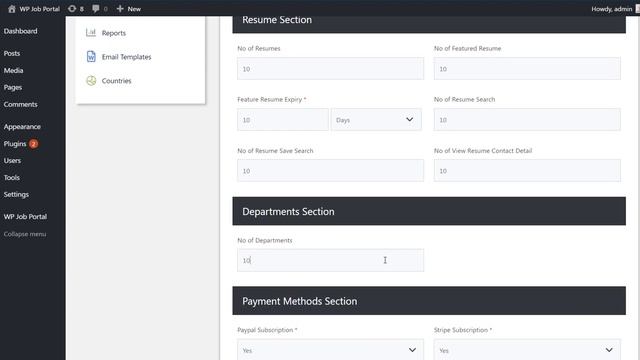Click the Countries globe icon
The image size is (640, 360).
point(91,80)
